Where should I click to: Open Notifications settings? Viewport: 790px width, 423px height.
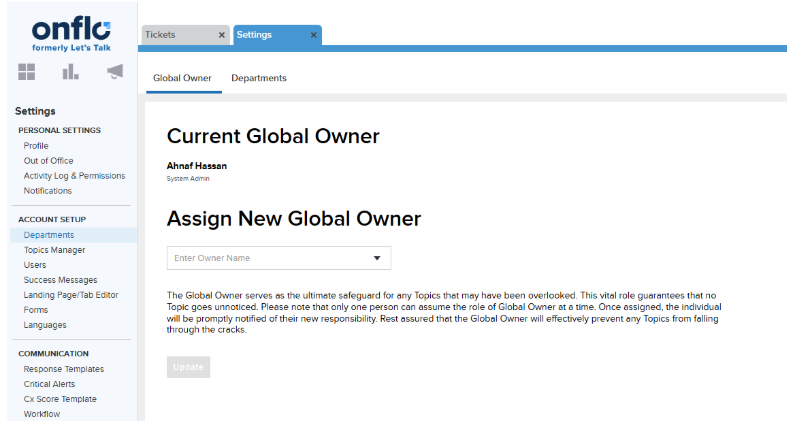pos(48,191)
